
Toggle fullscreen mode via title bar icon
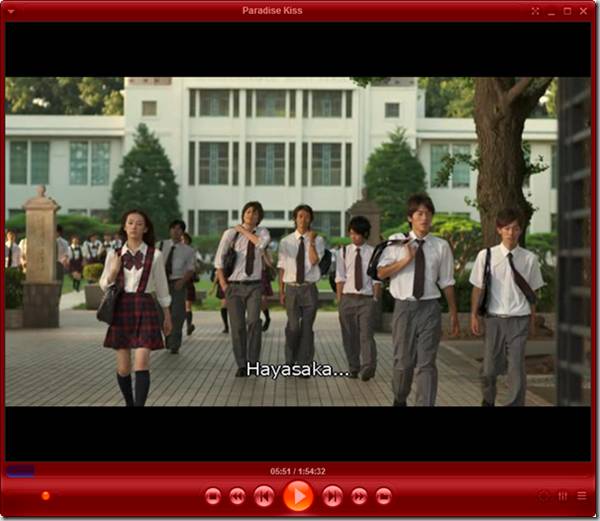point(535,11)
